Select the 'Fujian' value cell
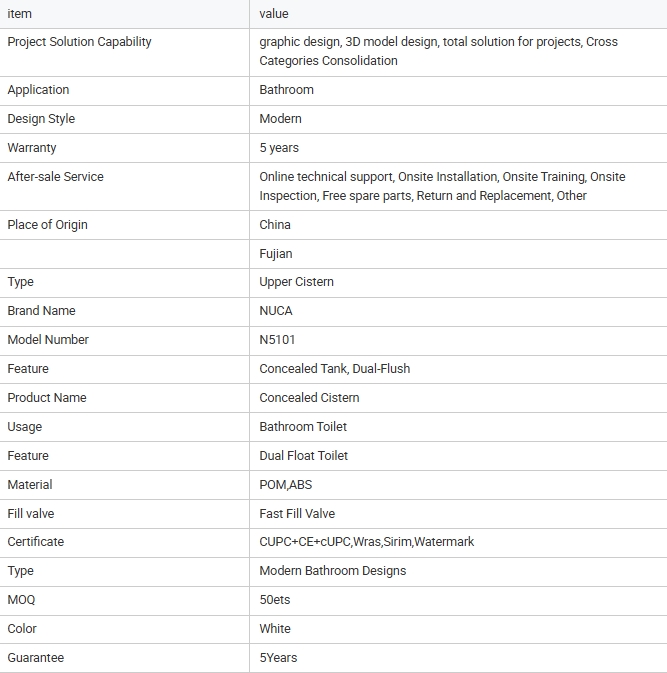The height and width of the screenshot is (673, 667). (x=276, y=254)
